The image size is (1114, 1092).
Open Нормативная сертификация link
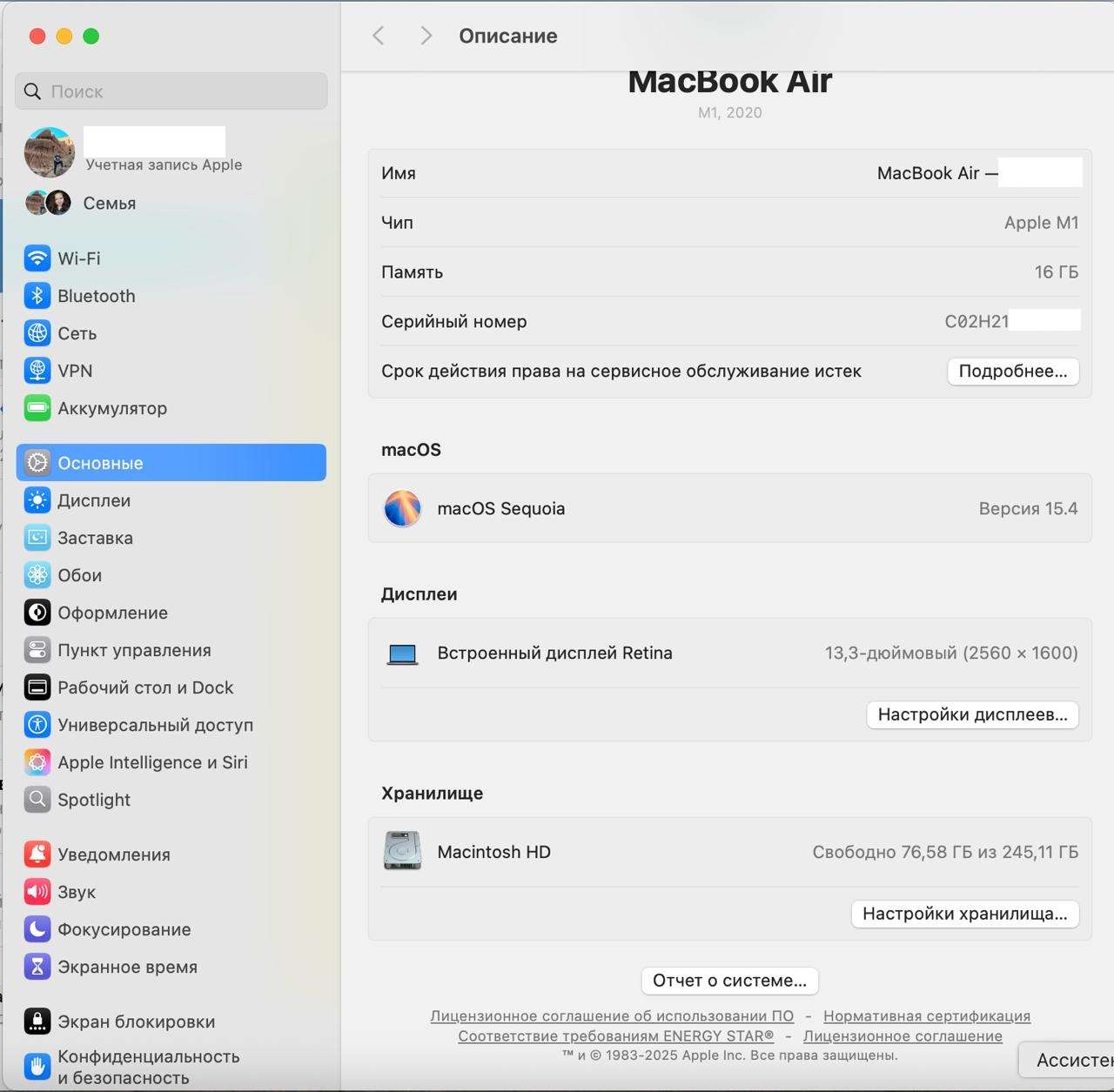(x=926, y=1016)
